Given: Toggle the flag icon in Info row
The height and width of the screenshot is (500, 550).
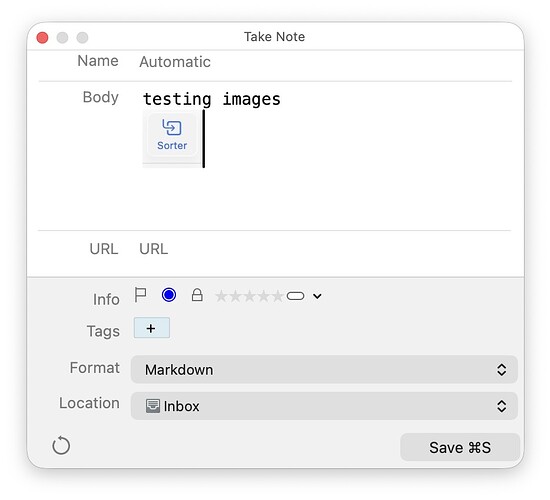Looking at the screenshot, I should tap(140, 295).
